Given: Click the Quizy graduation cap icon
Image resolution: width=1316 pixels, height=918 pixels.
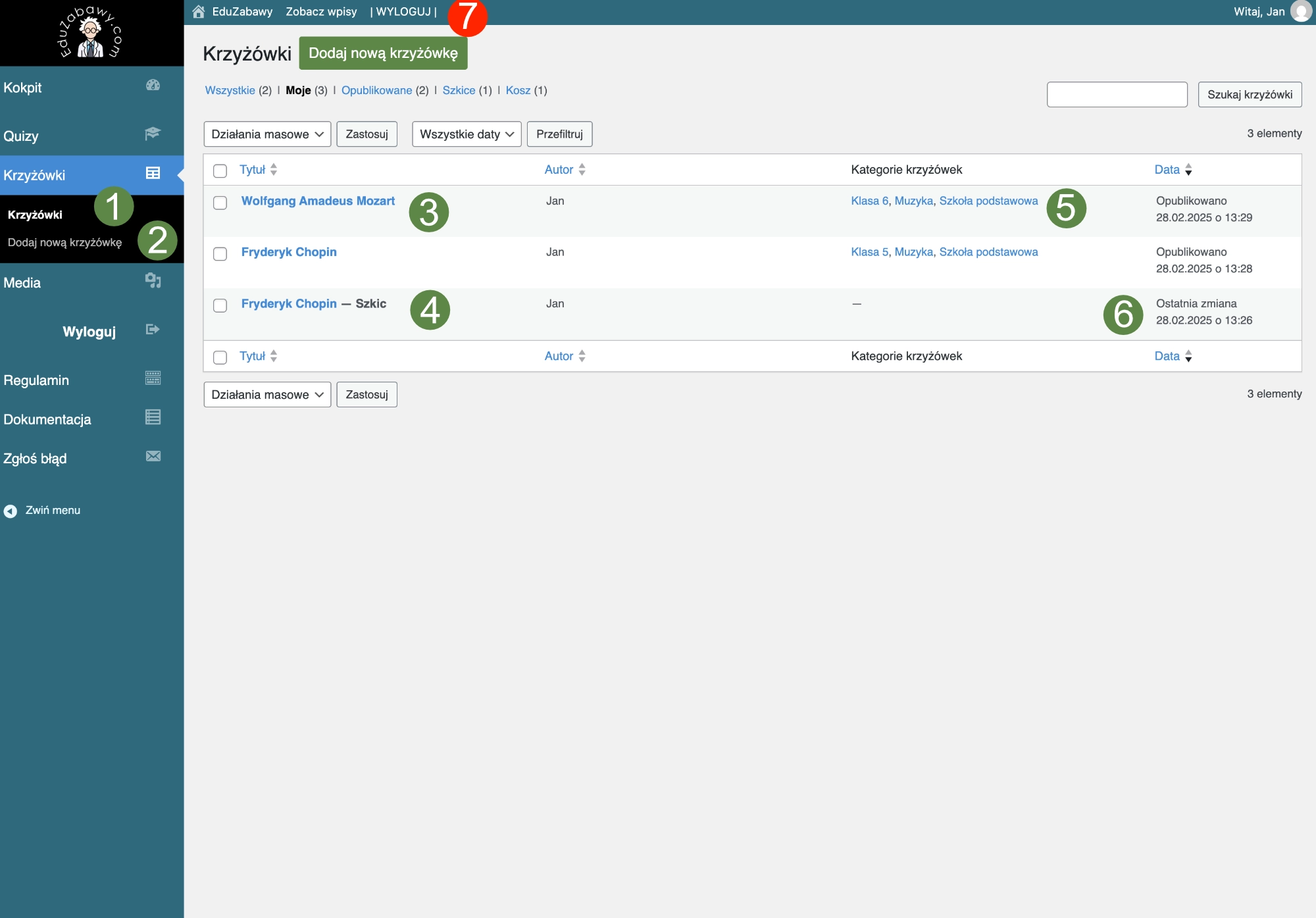Looking at the screenshot, I should 153,134.
